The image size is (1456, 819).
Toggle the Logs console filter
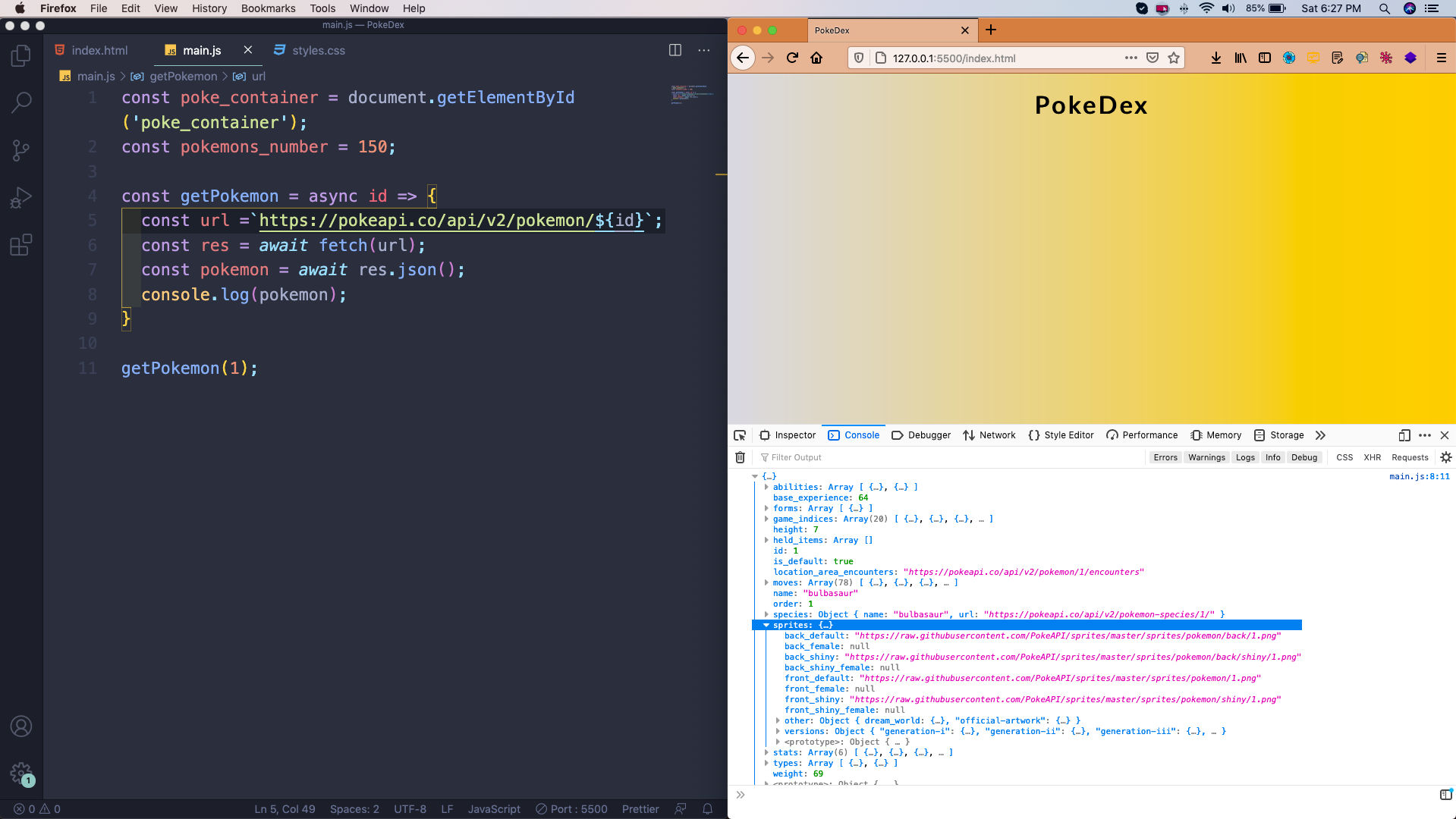pyautogui.click(x=1245, y=457)
